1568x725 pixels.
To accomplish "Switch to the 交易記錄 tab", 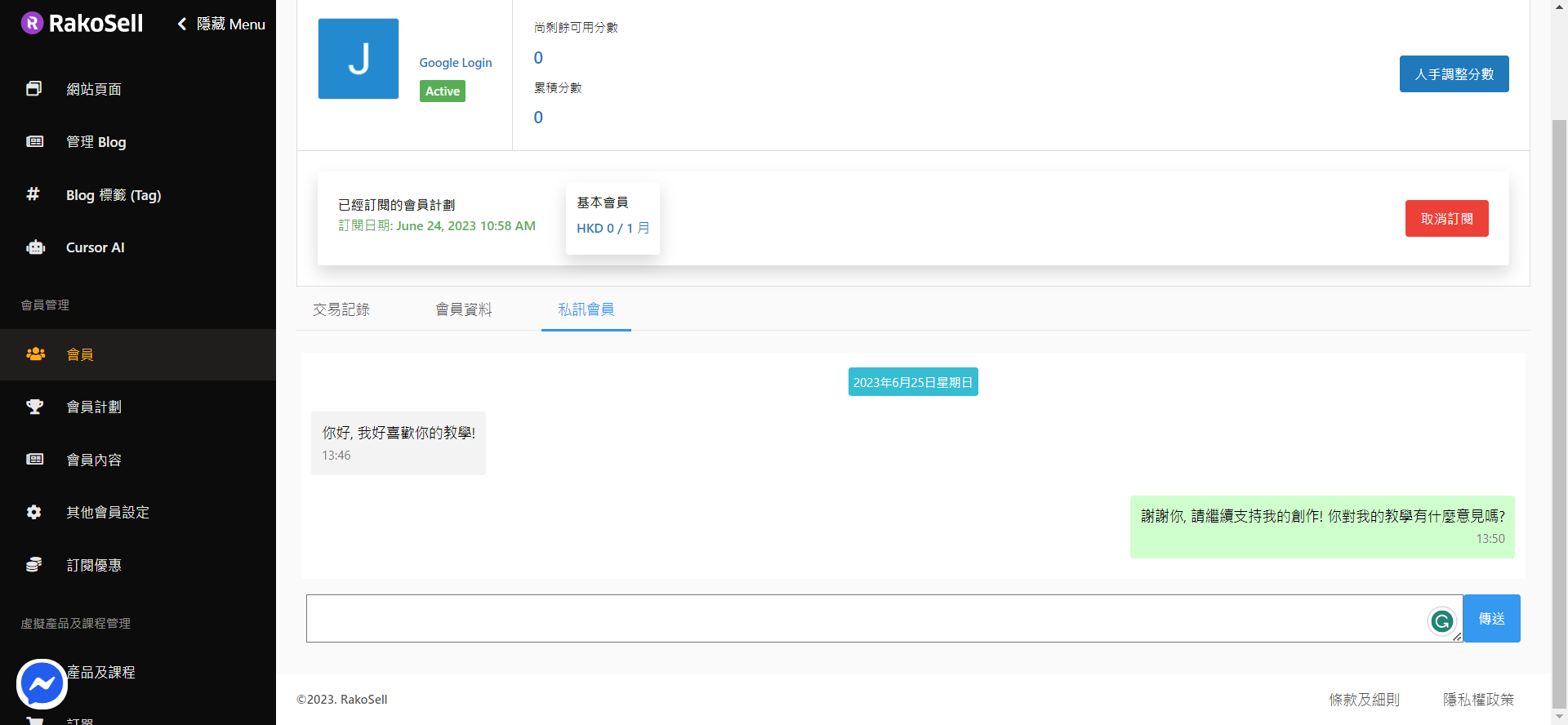I will pyautogui.click(x=341, y=309).
